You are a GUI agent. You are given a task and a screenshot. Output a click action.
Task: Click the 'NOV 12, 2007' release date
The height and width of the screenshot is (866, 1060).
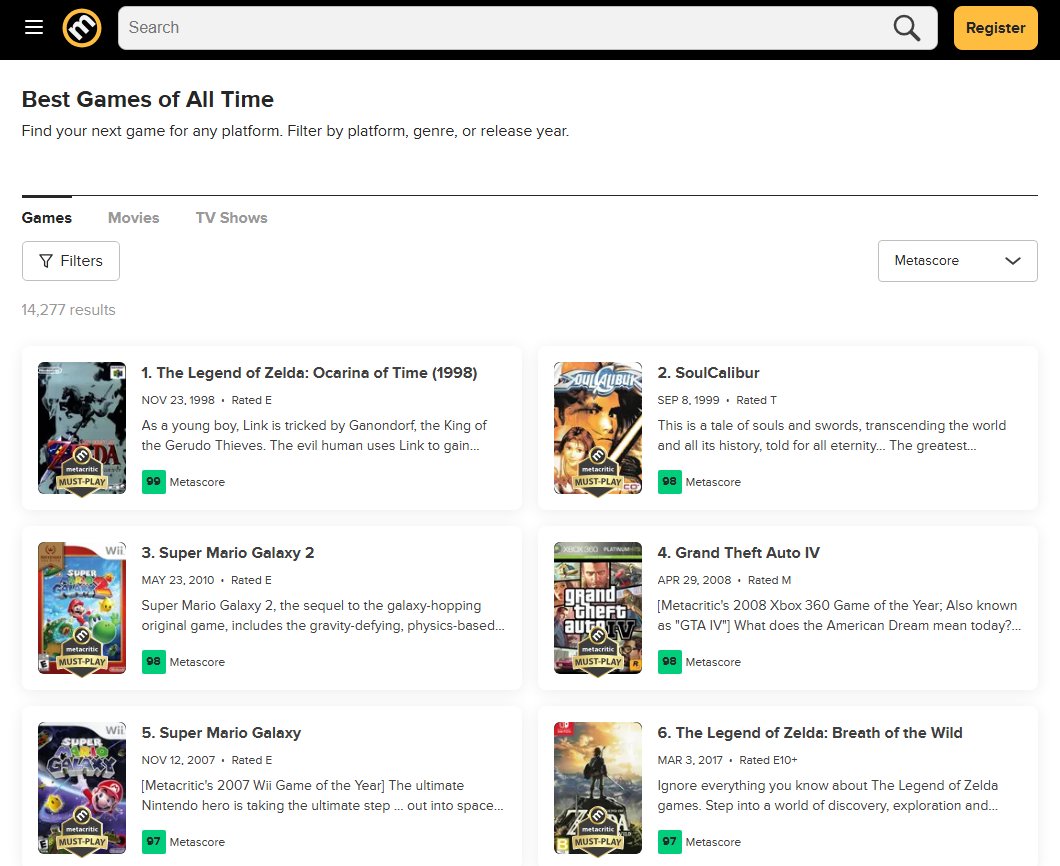click(x=178, y=760)
